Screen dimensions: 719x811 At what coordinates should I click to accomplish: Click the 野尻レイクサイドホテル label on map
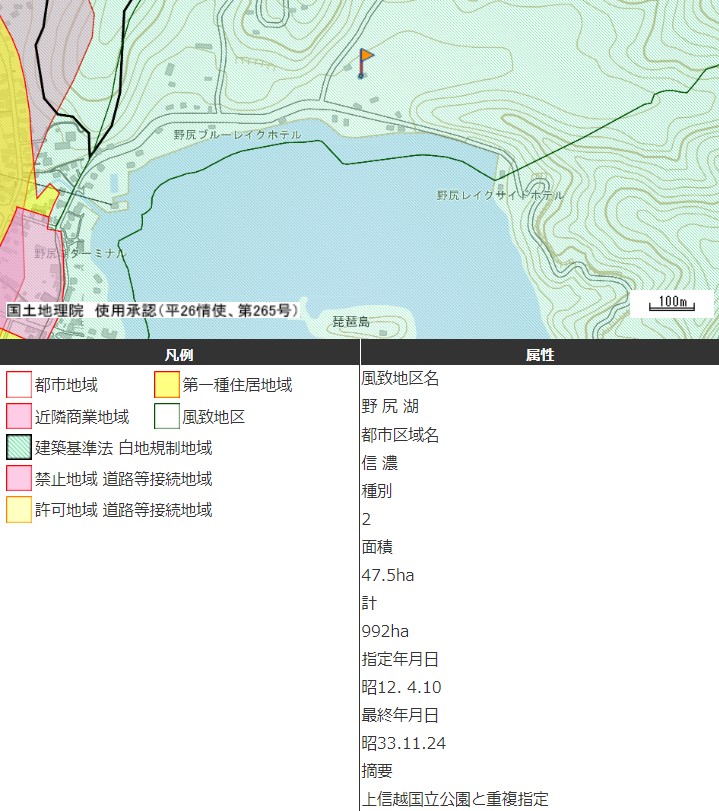(500, 195)
